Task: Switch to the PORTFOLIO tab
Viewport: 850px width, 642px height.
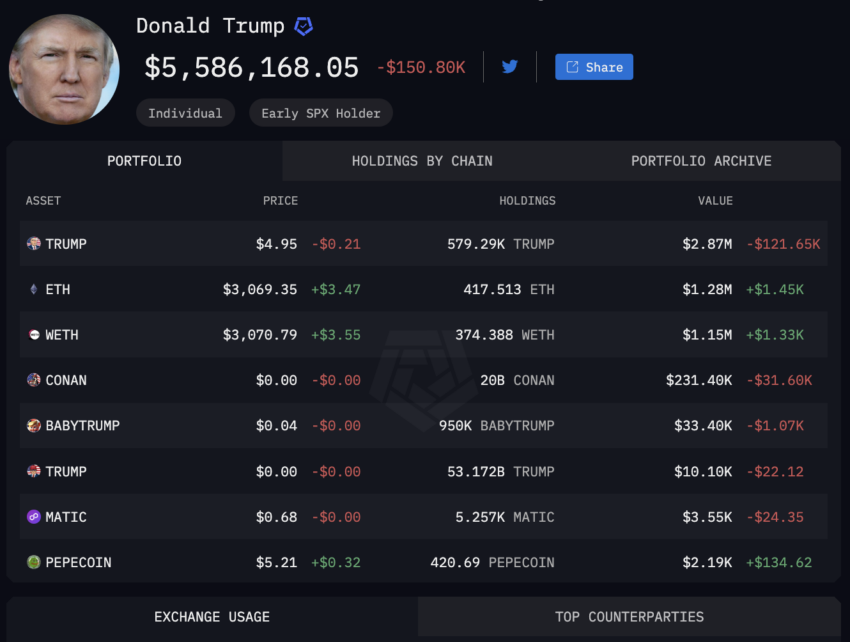Action: click(144, 161)
